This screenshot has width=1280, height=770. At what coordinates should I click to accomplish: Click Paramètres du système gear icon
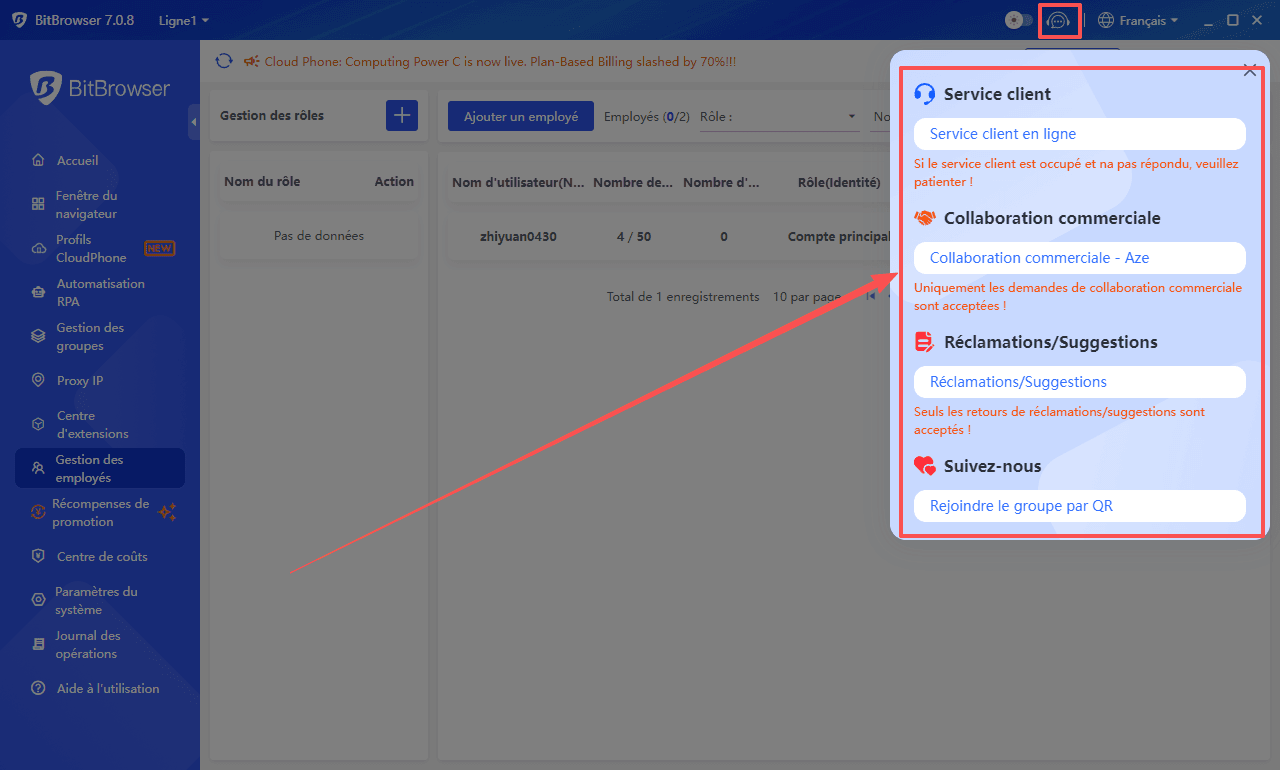click(38, 601)
